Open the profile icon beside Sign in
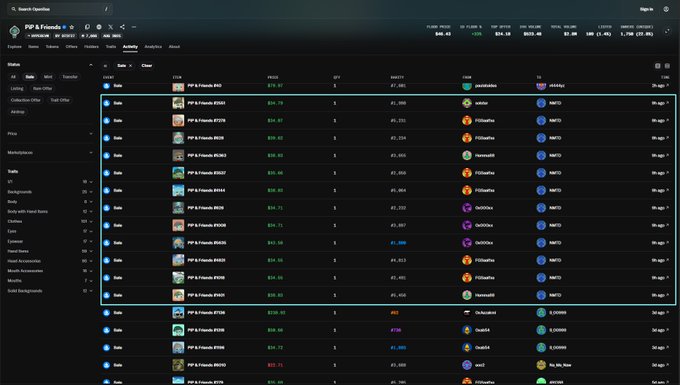This screenshot has height=385, width=680. (666, 9)
